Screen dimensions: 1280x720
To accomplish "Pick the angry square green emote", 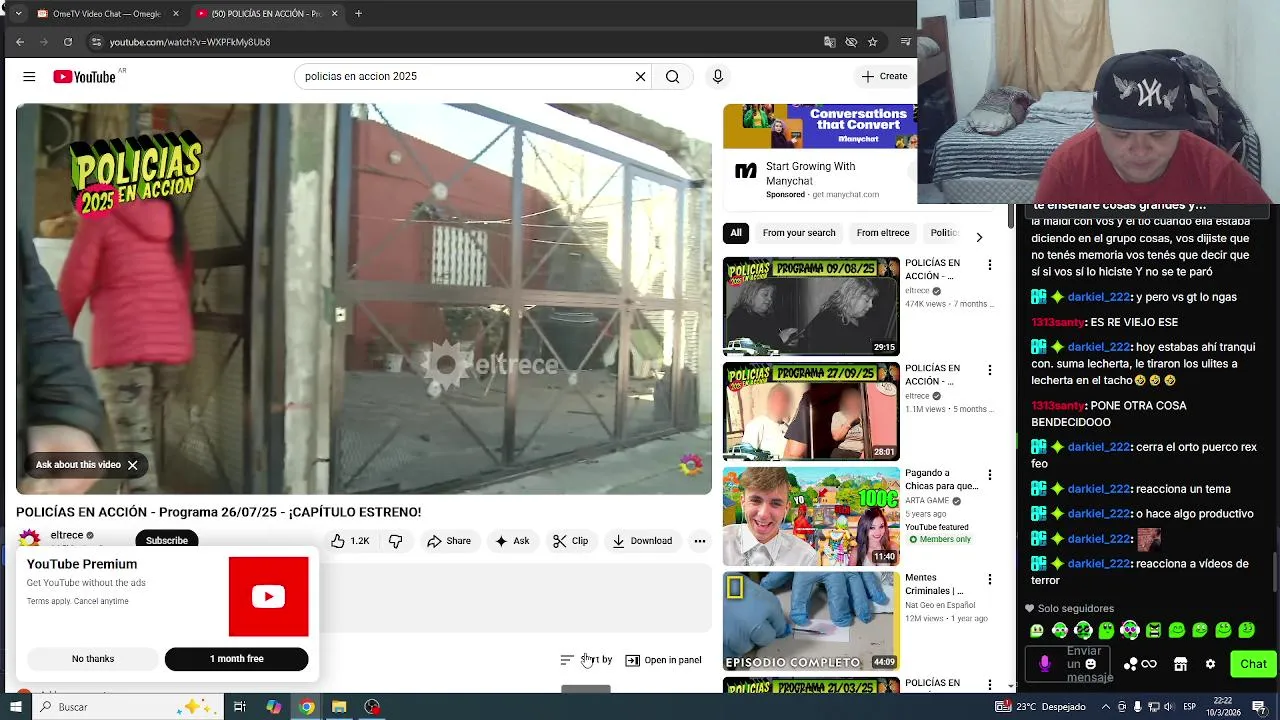I will (1153, 630).
